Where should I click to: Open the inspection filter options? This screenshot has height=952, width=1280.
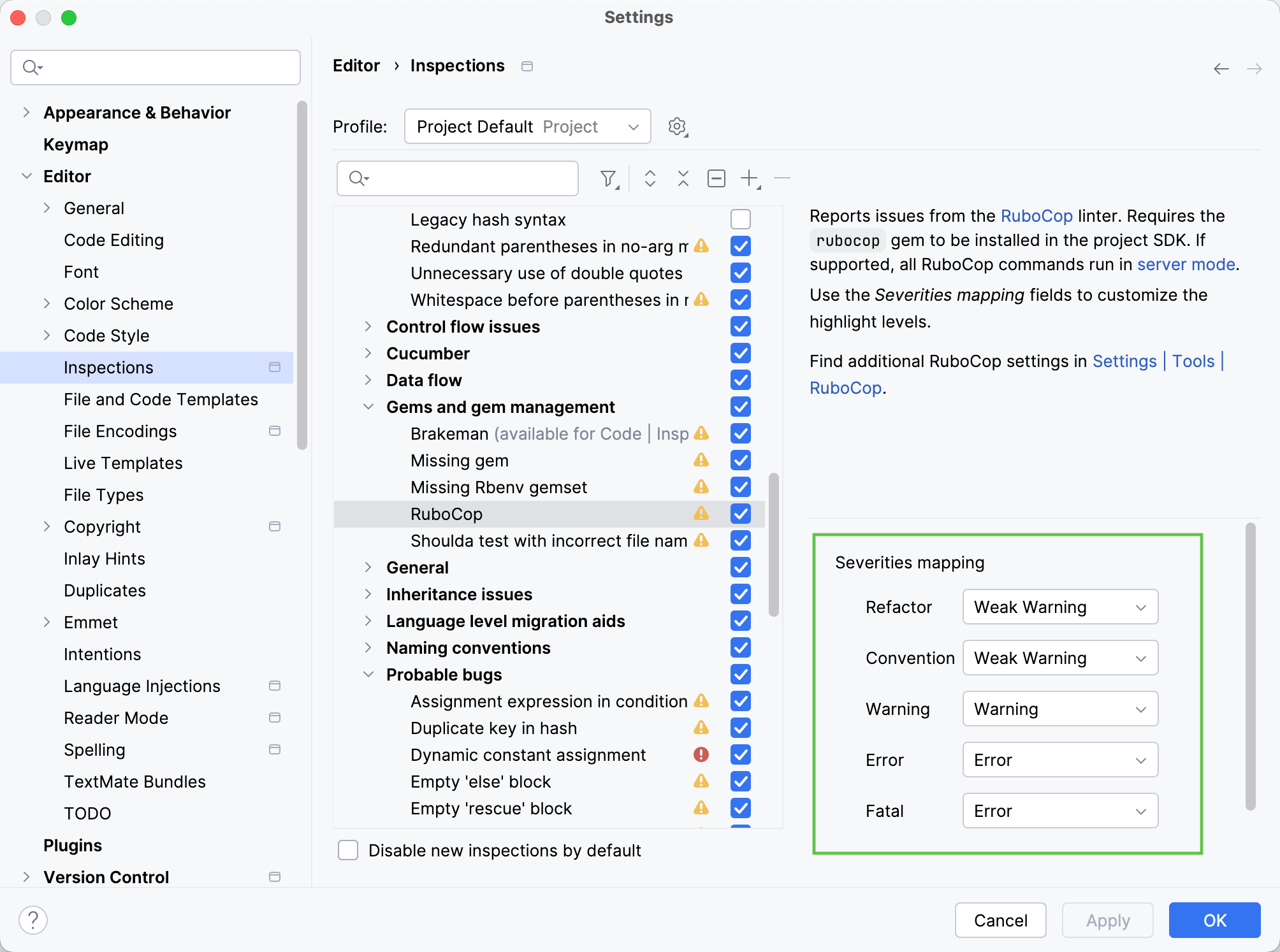coord(609,178)
